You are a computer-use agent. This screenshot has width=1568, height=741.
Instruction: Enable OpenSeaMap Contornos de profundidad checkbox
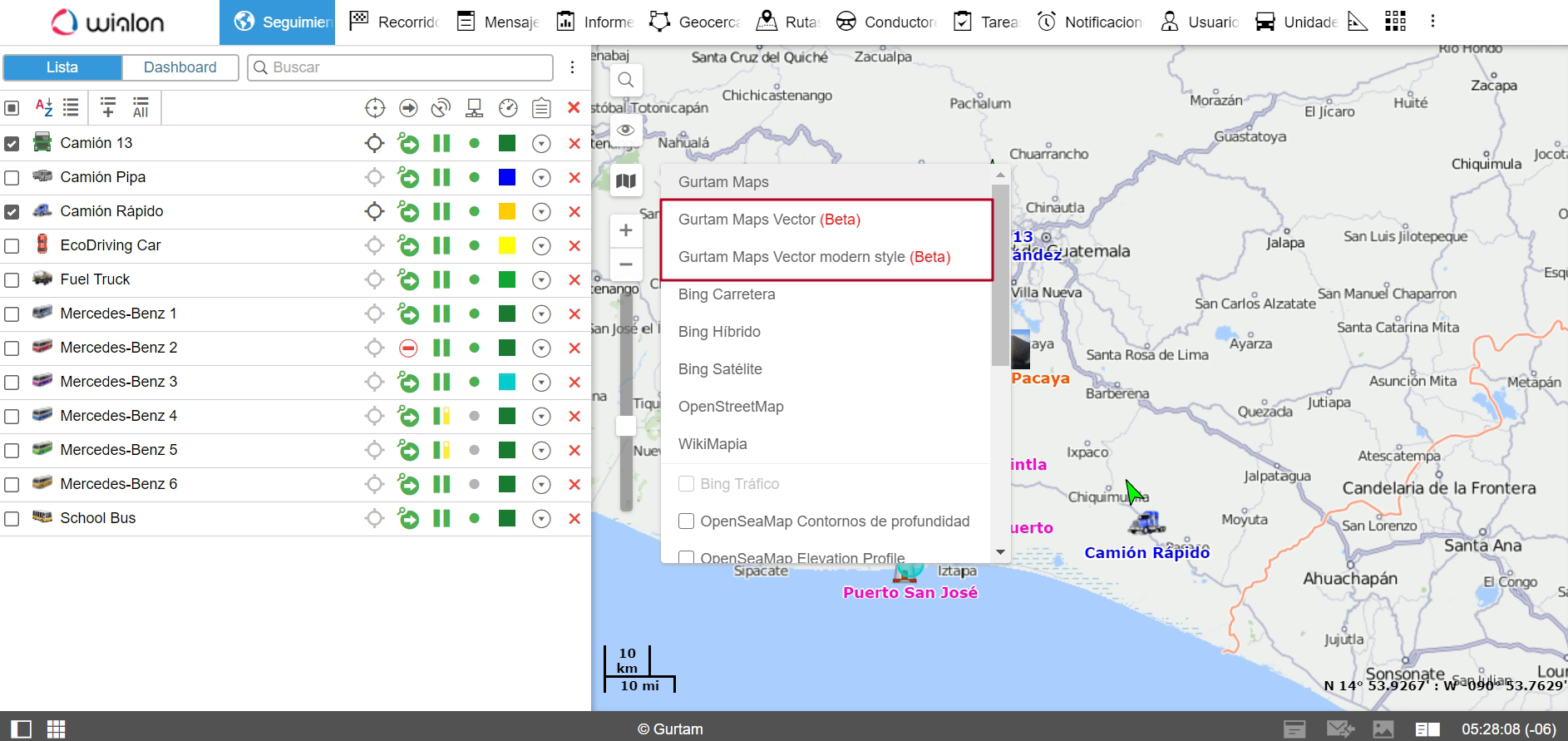tap(687, 521)
